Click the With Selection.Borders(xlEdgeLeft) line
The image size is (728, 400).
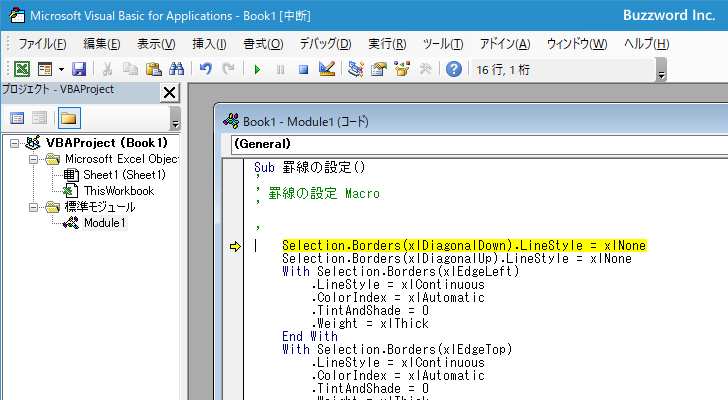401,271
